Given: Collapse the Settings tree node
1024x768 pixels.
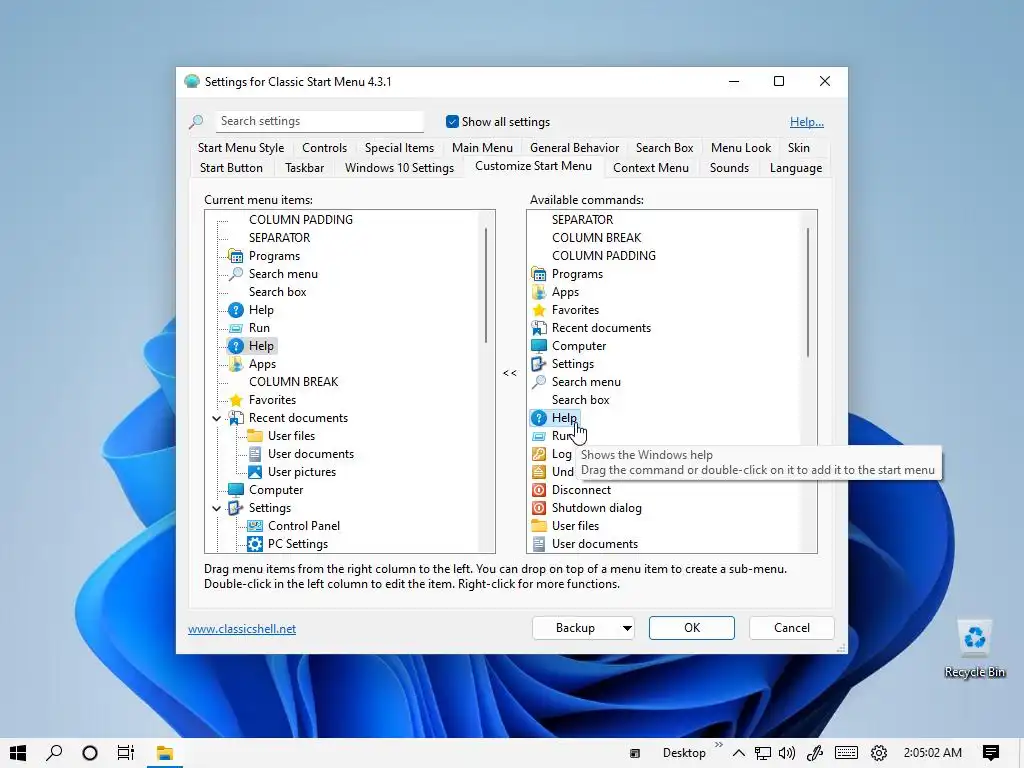Looking at the screenshot, I should tap(216, 508).
